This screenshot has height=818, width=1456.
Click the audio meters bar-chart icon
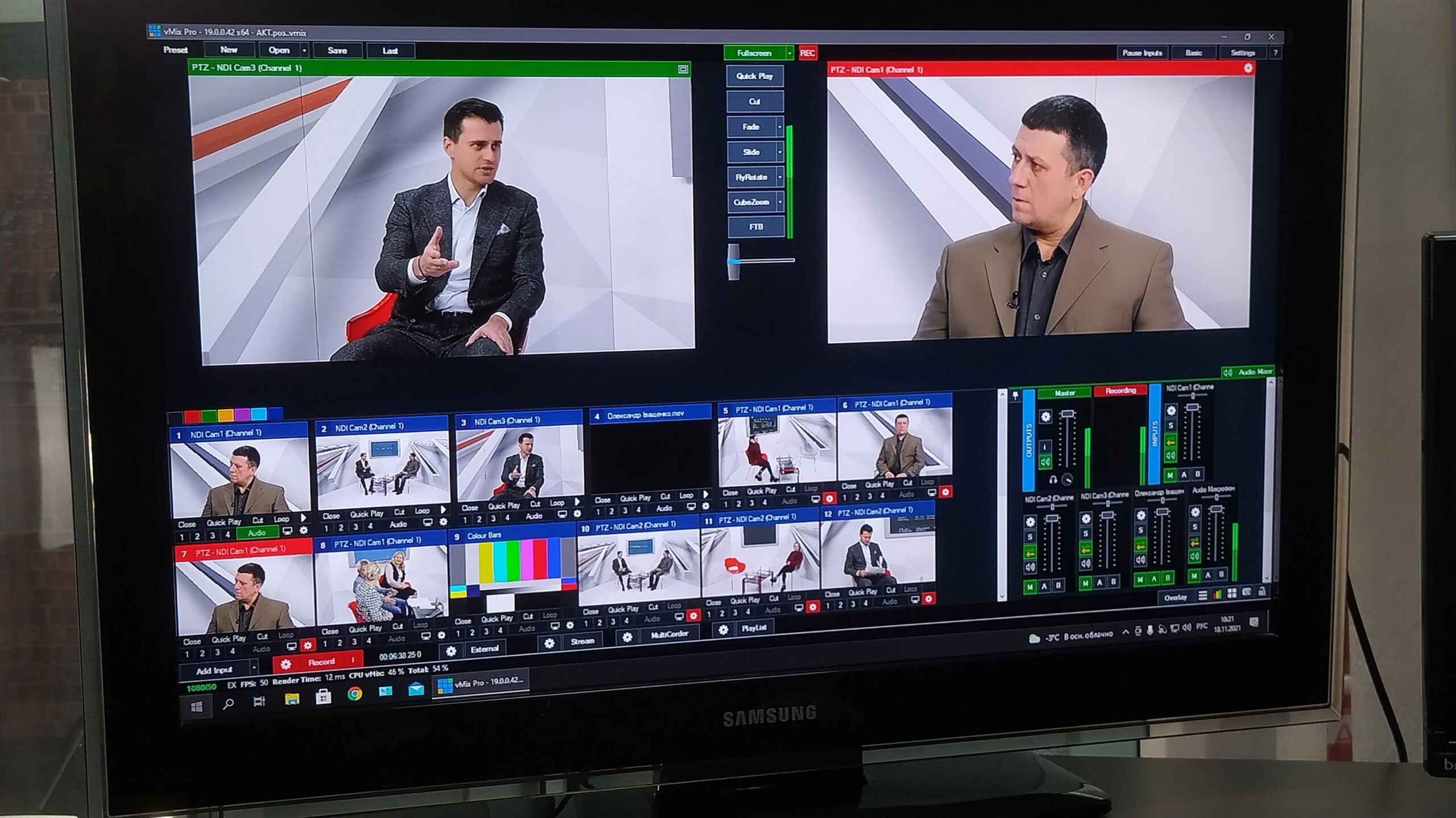click(1218, 594)
